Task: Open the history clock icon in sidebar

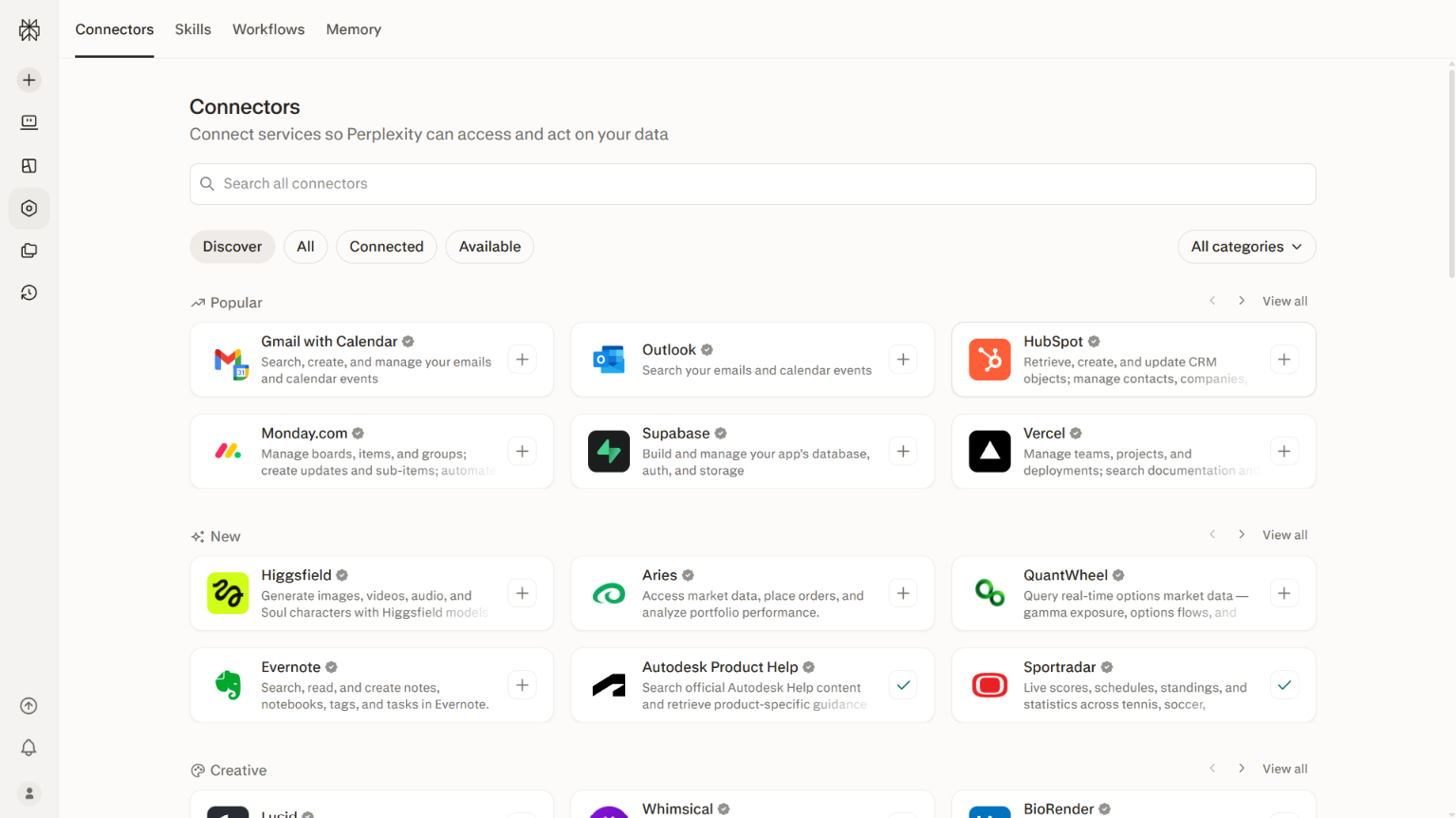Action: click(29, 293)
